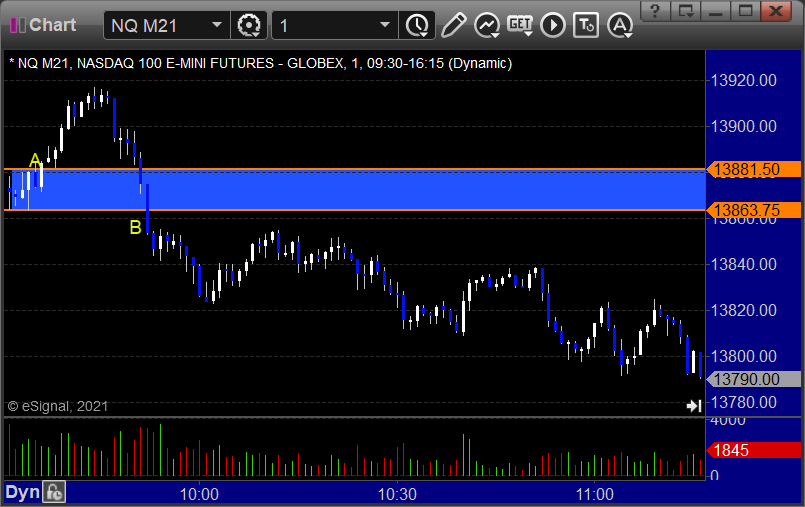Screen dimensions: 805x507
Task: Minimize the Chart window
Action: tap(716, 10)
